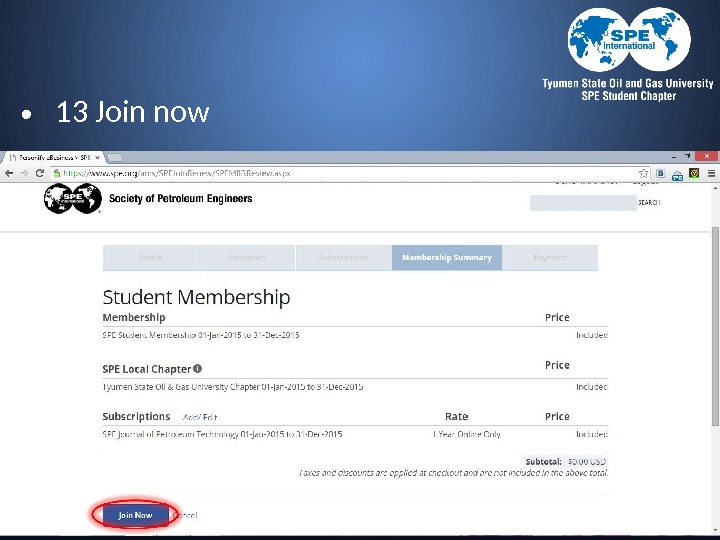Click the SPE Student Membership 01-Jan-2015 row

[x=355, y=335]
